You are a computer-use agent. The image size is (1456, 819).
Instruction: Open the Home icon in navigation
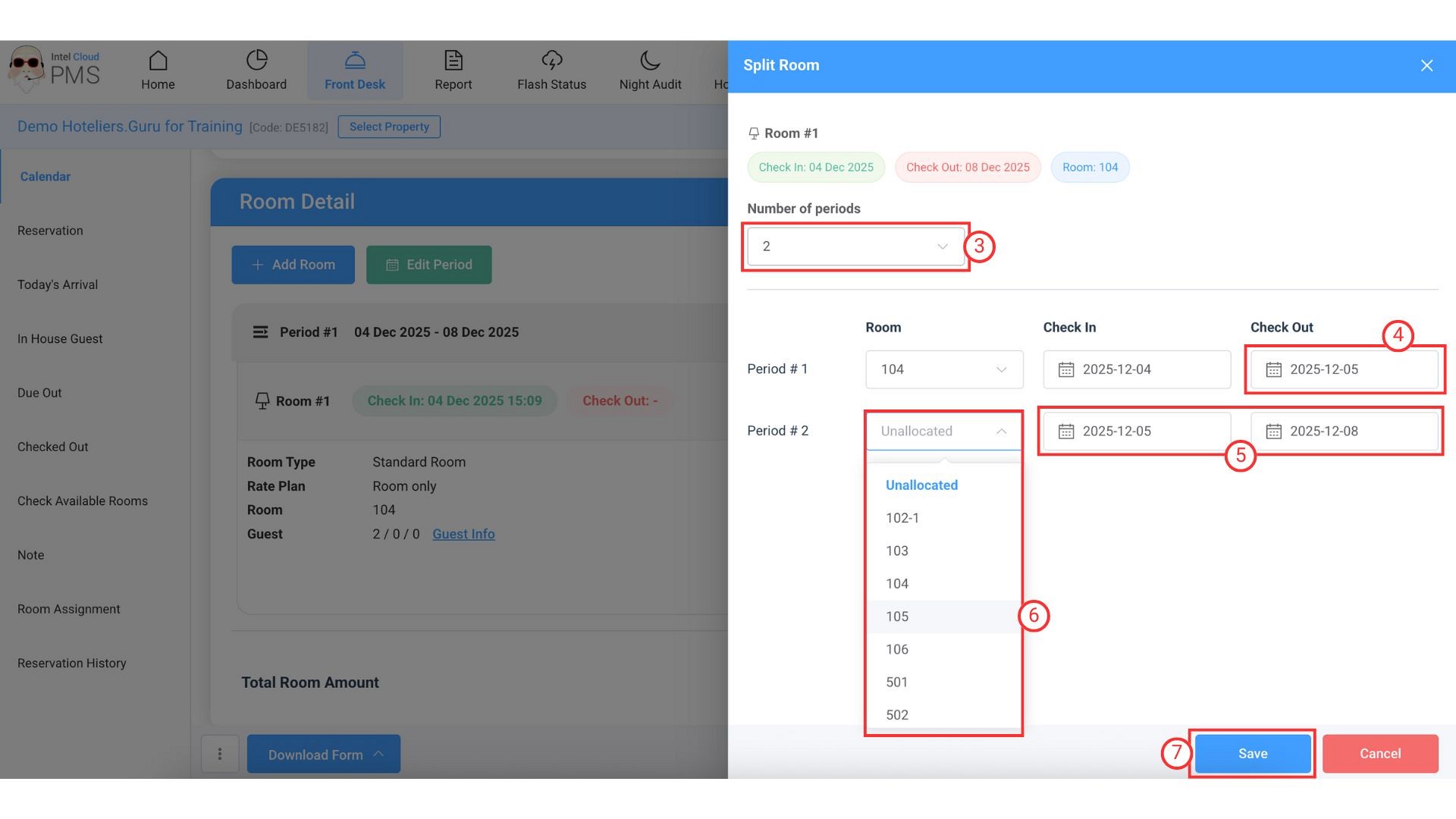tap(158, 61)
